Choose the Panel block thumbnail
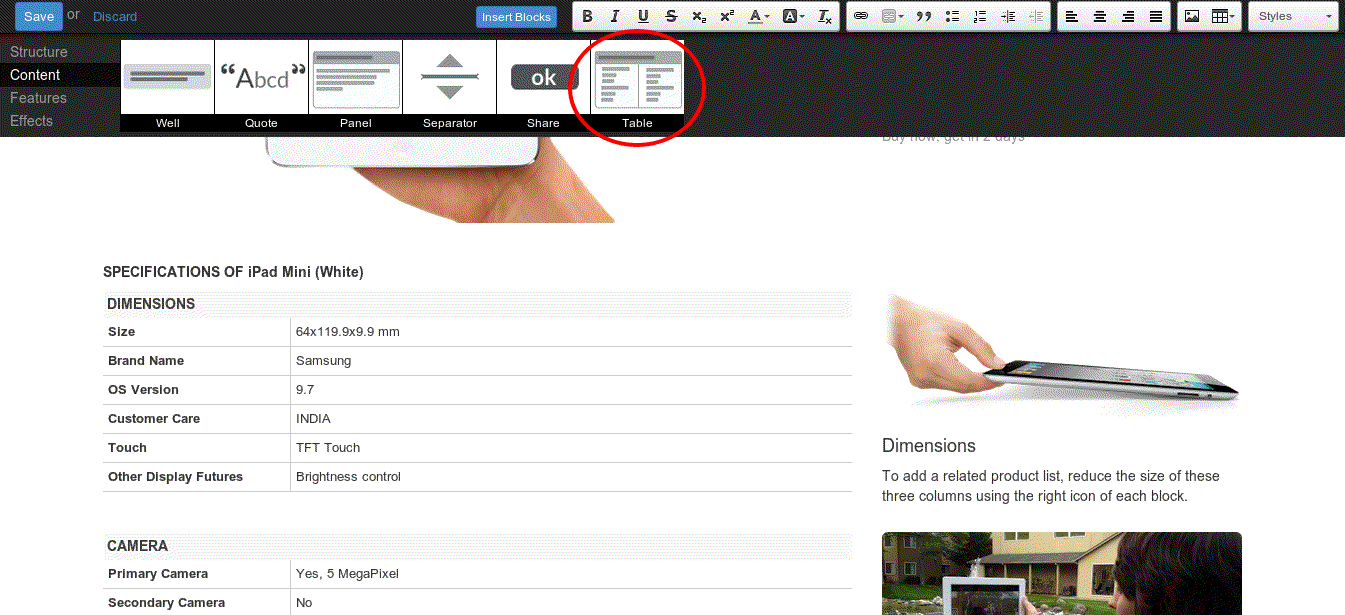The width and height of the screenshot is (1345, 615). (356, 86)
